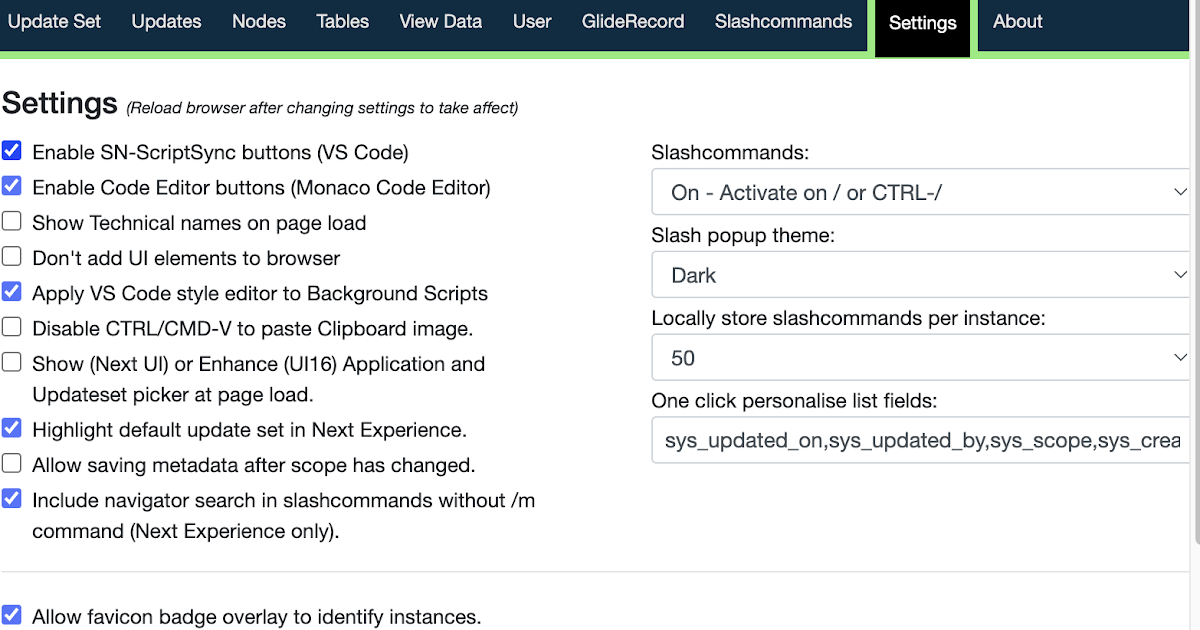Uncheck Apply VS Code style editor setting

coord(11,291)
